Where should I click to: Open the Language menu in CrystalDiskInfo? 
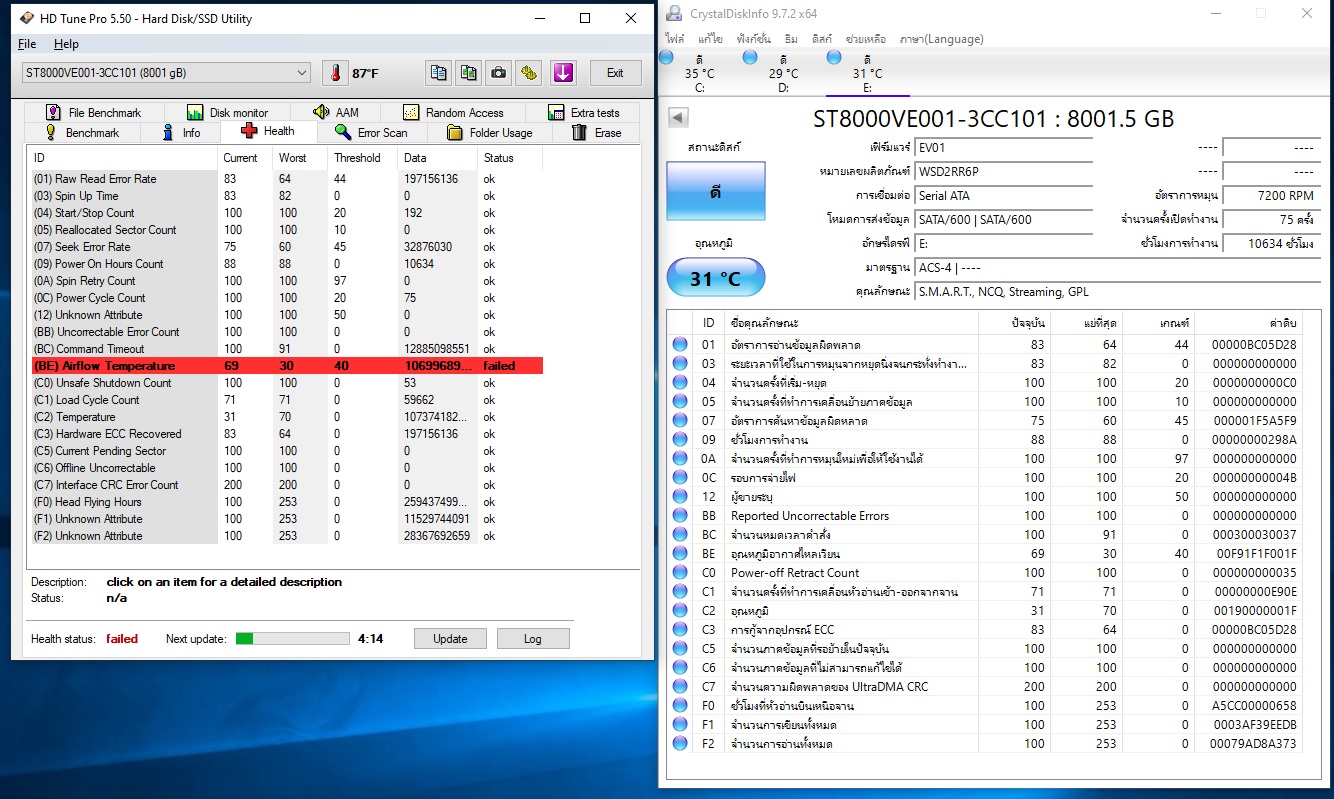[941, 39]
